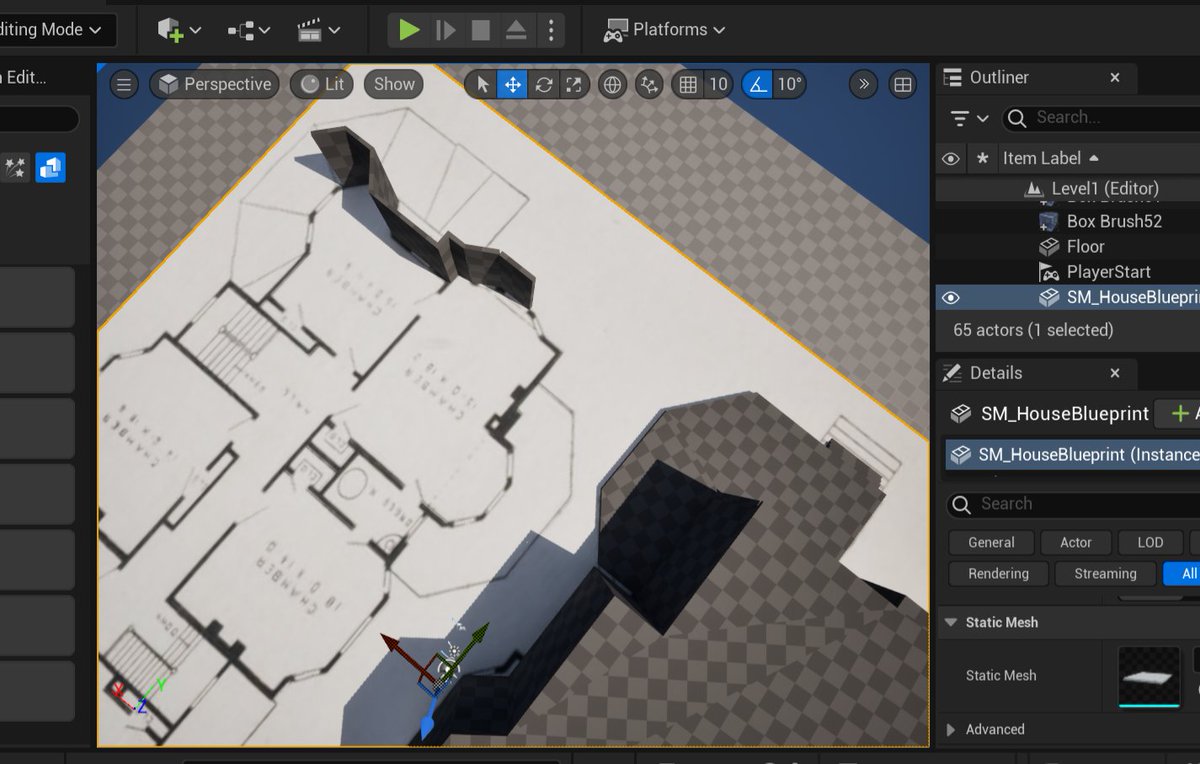Focus the Outliner search field
The height and width of the screenshot is (764, 1200).
tap(1102, 118)
